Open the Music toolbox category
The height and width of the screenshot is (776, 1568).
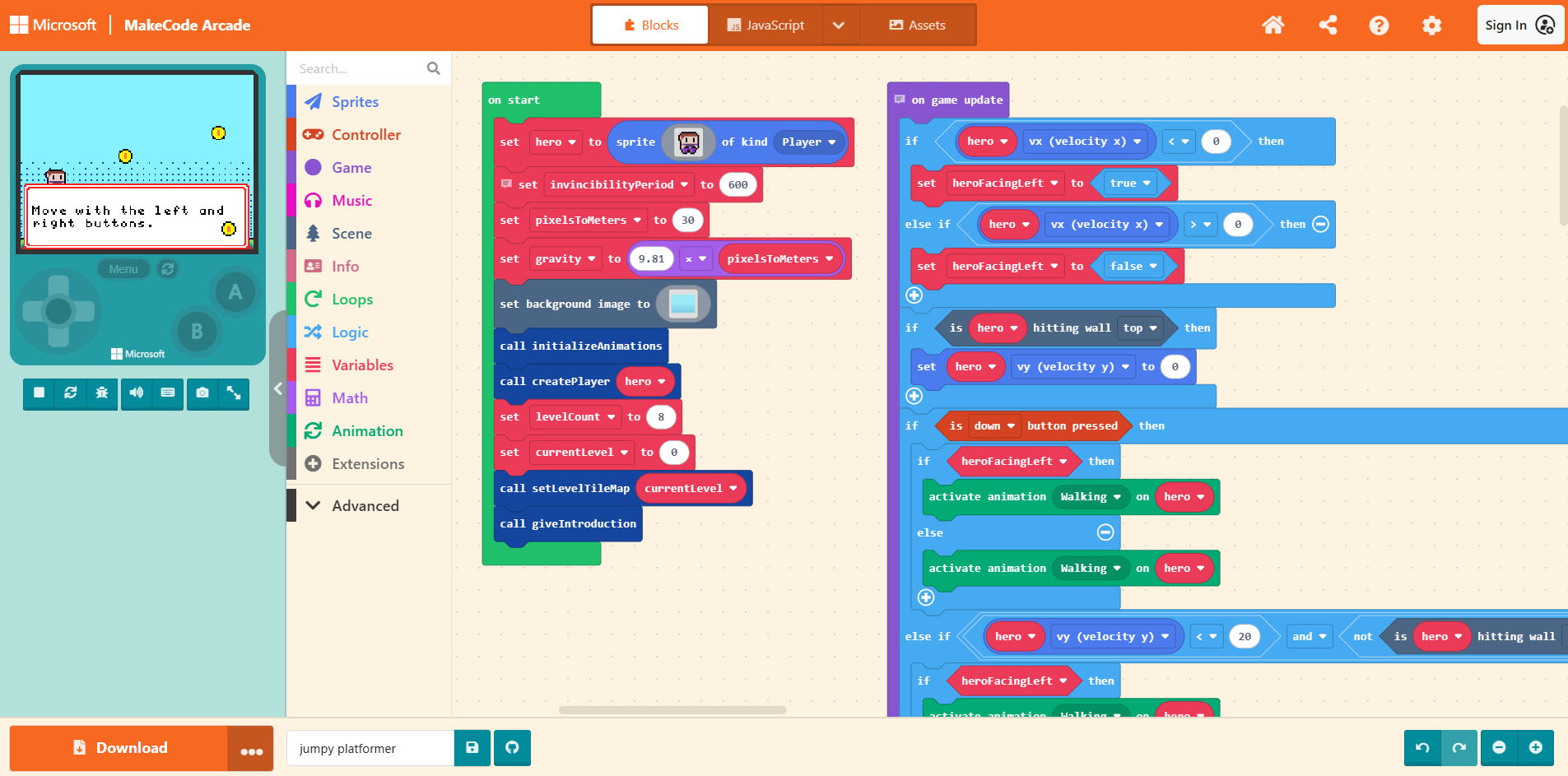368,201
